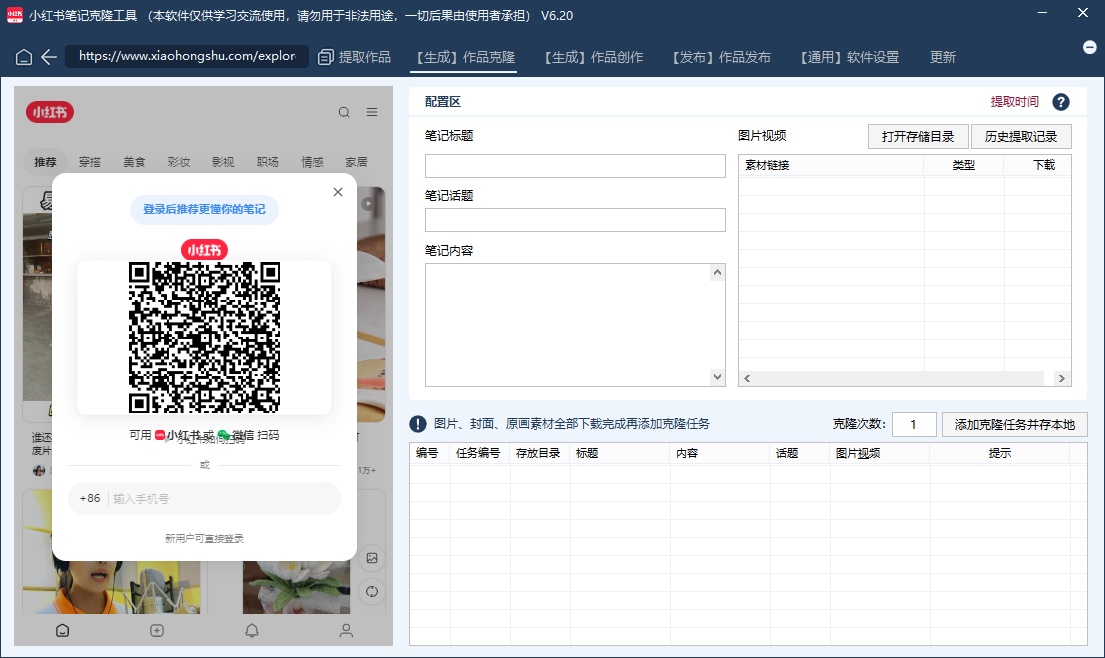Click the 打开存储目录 button

(x=917, y=136)
